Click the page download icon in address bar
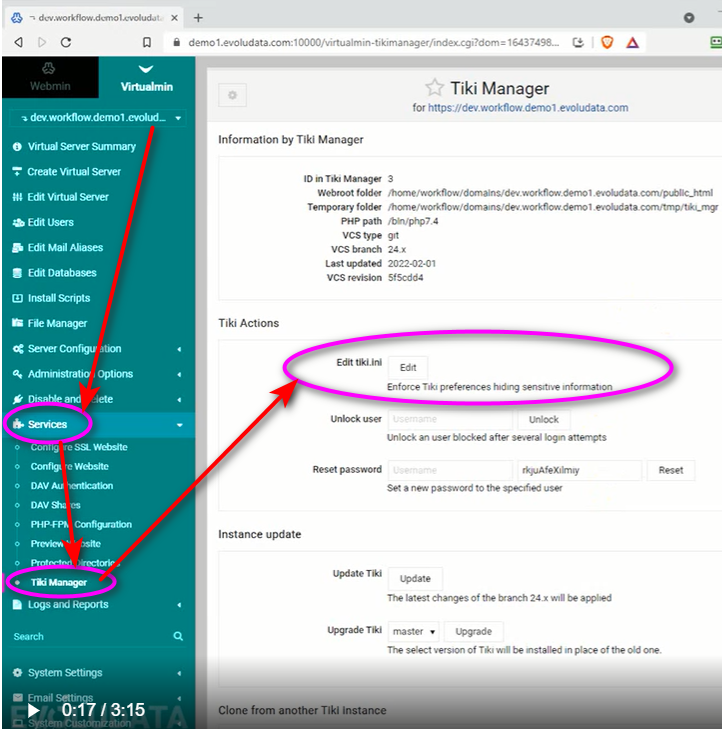The width and height of the screenshot is (722, 729). click(578, 42)
